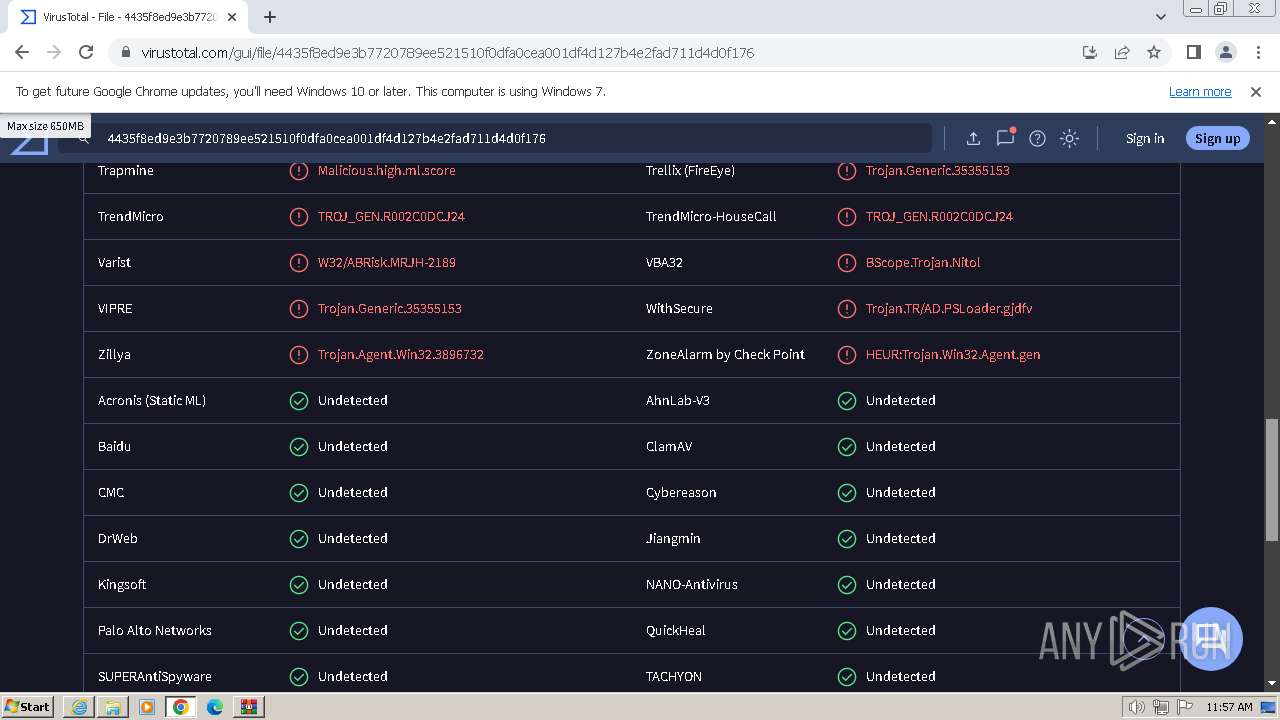Click VIPRE Trojan.Generic.35355153 result
This screenshot has width=1280, height=720.
(390, 308)
